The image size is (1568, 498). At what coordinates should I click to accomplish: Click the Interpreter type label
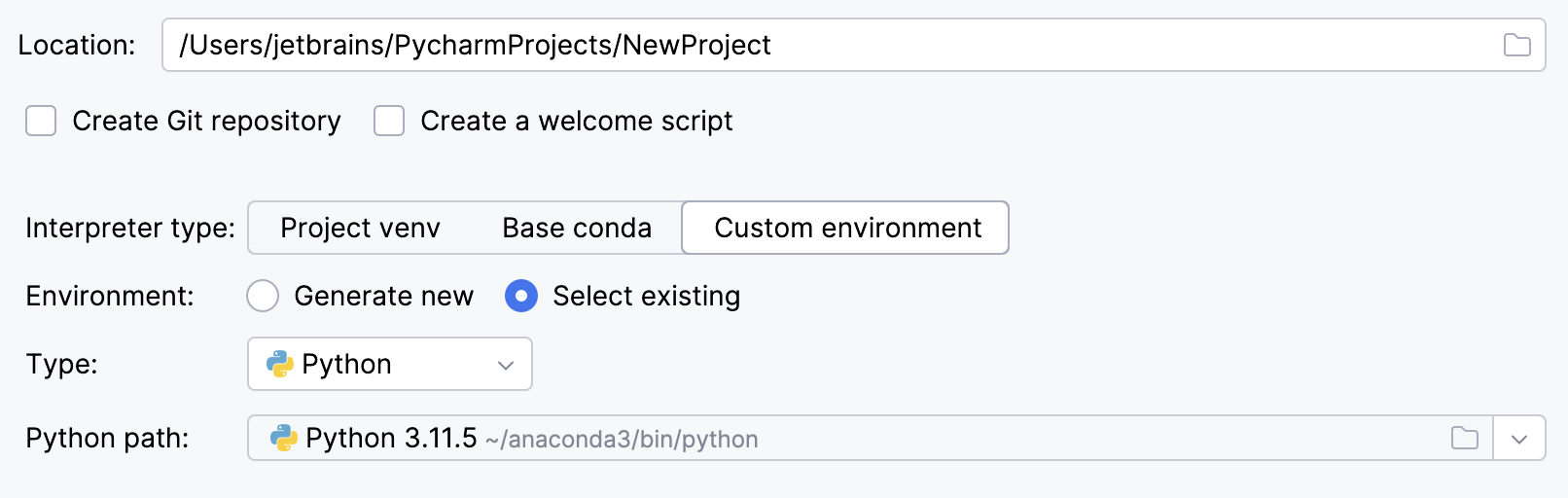tap(130, 228)
